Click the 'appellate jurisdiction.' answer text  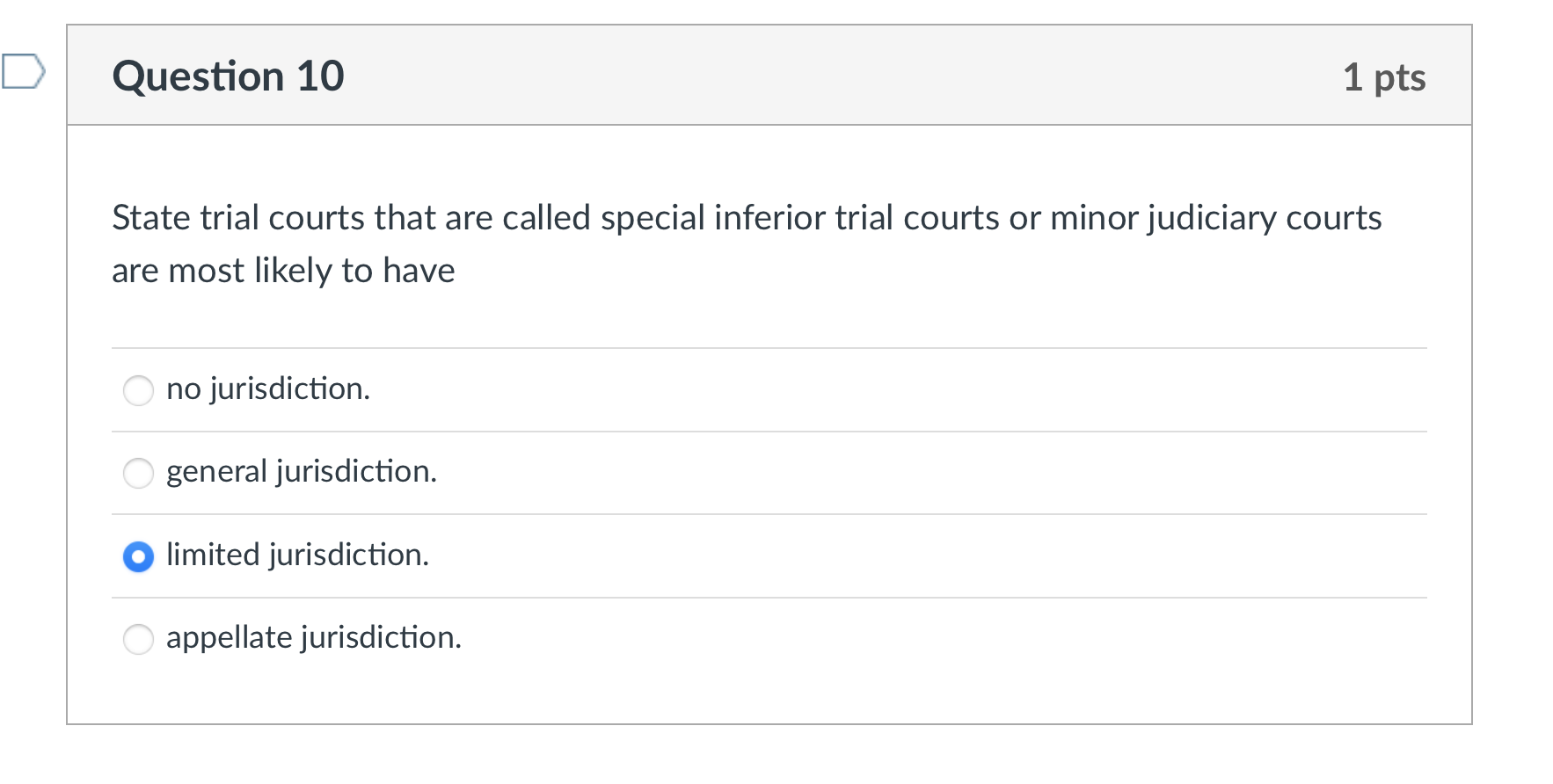click(314, 637)
